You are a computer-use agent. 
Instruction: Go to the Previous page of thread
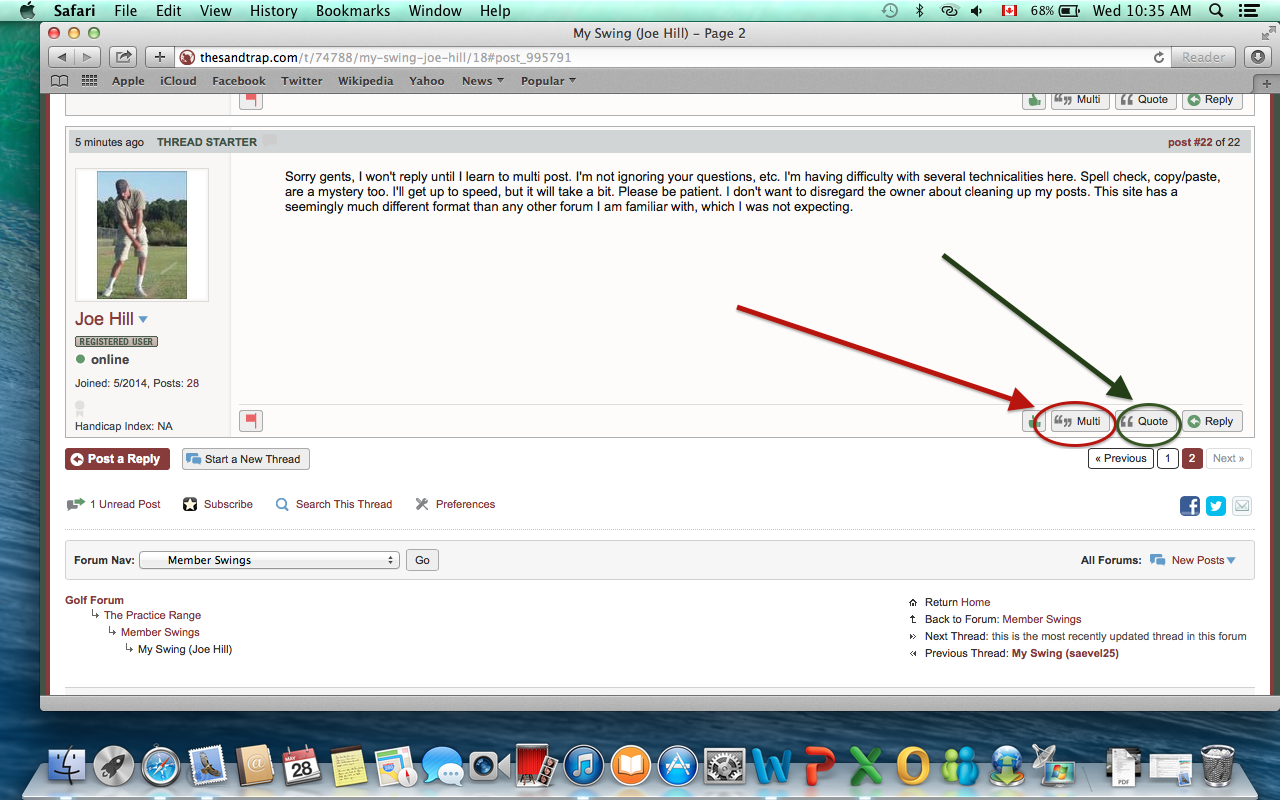tap(1120, 458)
